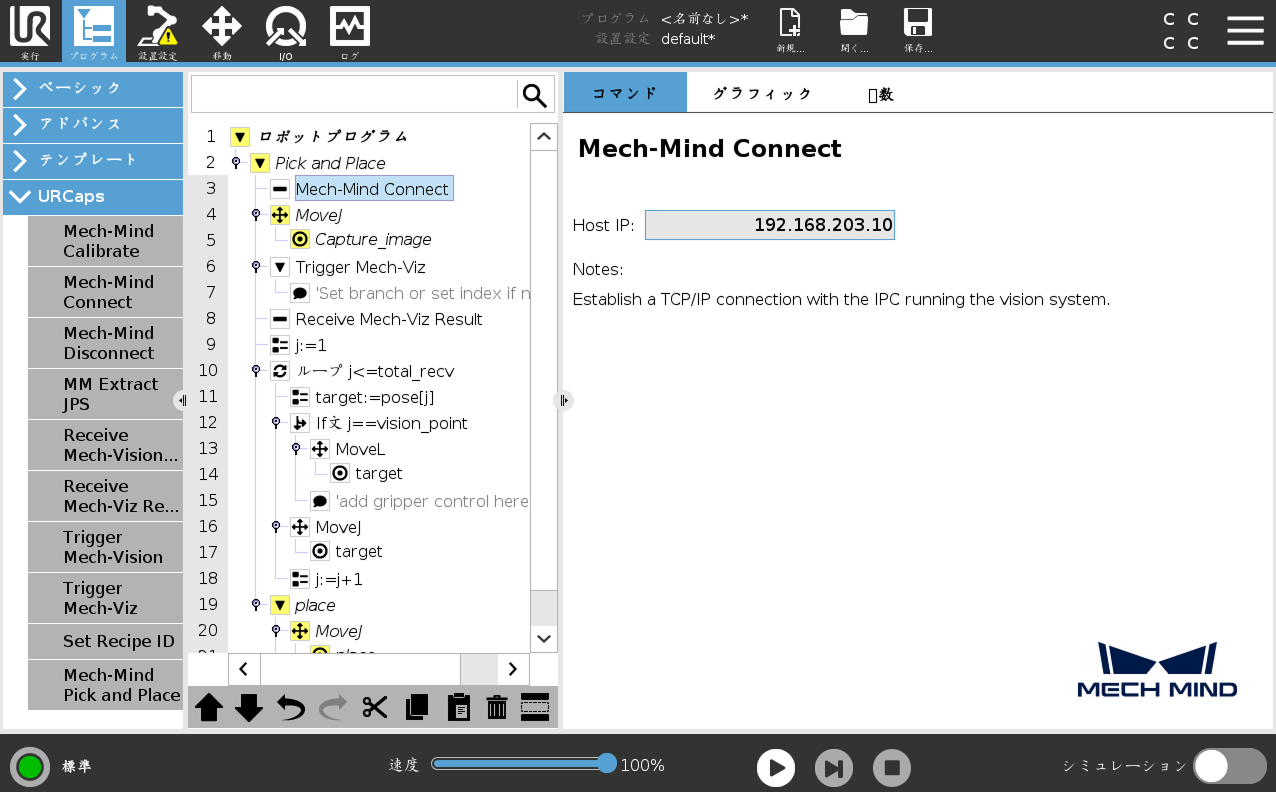Move node down with down arrow
Image resolution: width=1276 pixels, height=792 pixels.
(x=249, y=708)
